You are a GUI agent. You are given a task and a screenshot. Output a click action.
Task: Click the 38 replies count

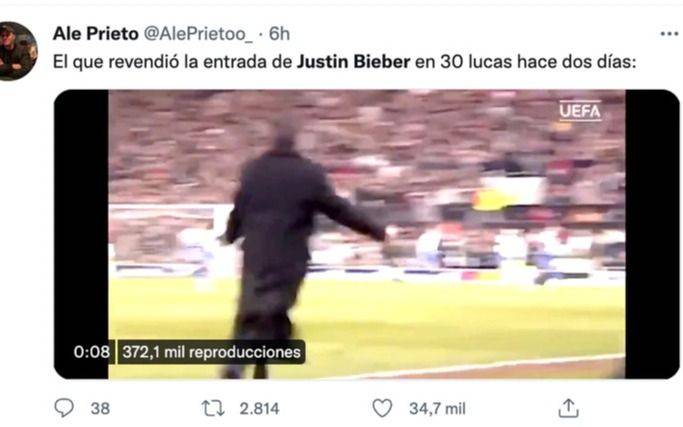pyautogui.click(x=100, y=408)
